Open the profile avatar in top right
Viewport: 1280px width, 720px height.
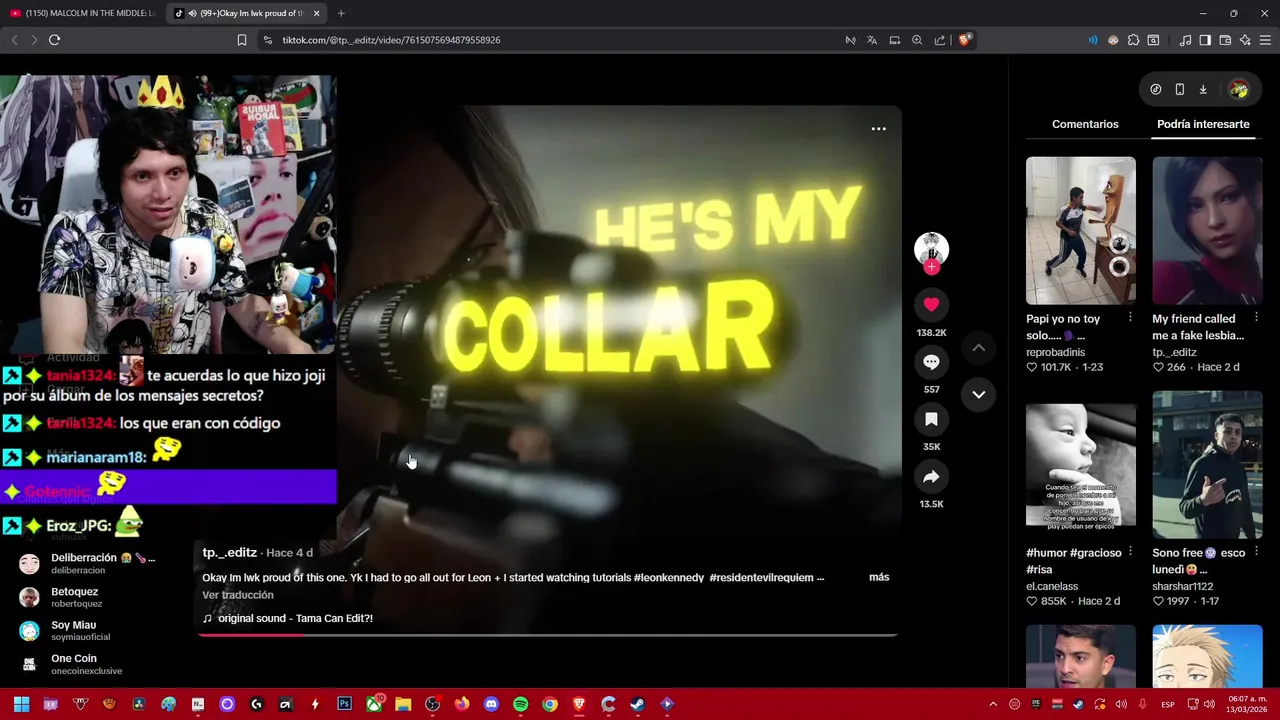(x=1239, y=90)
